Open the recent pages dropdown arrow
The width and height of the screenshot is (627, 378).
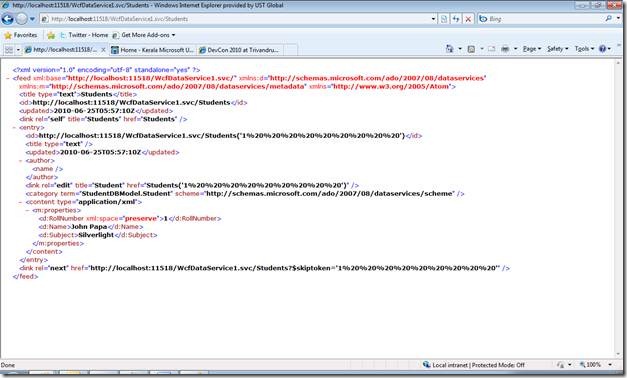point(32,19)
